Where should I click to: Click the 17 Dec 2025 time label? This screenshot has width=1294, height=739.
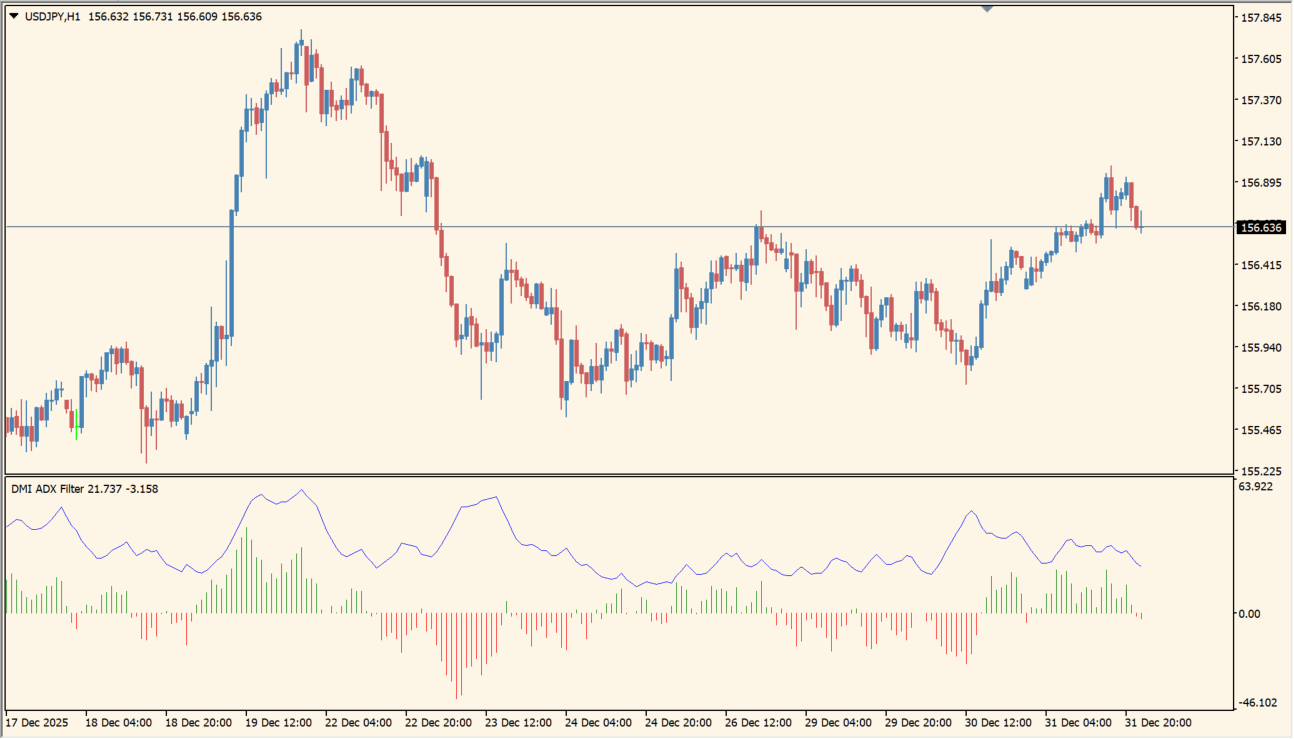coord(36,722)
